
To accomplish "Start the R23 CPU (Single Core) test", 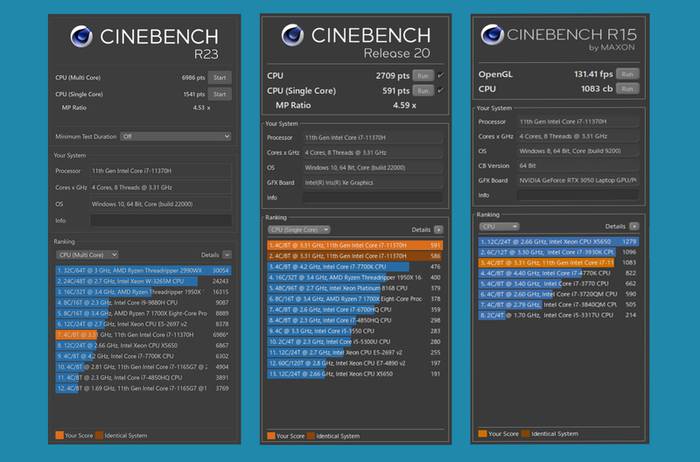I will coord(220,94).
